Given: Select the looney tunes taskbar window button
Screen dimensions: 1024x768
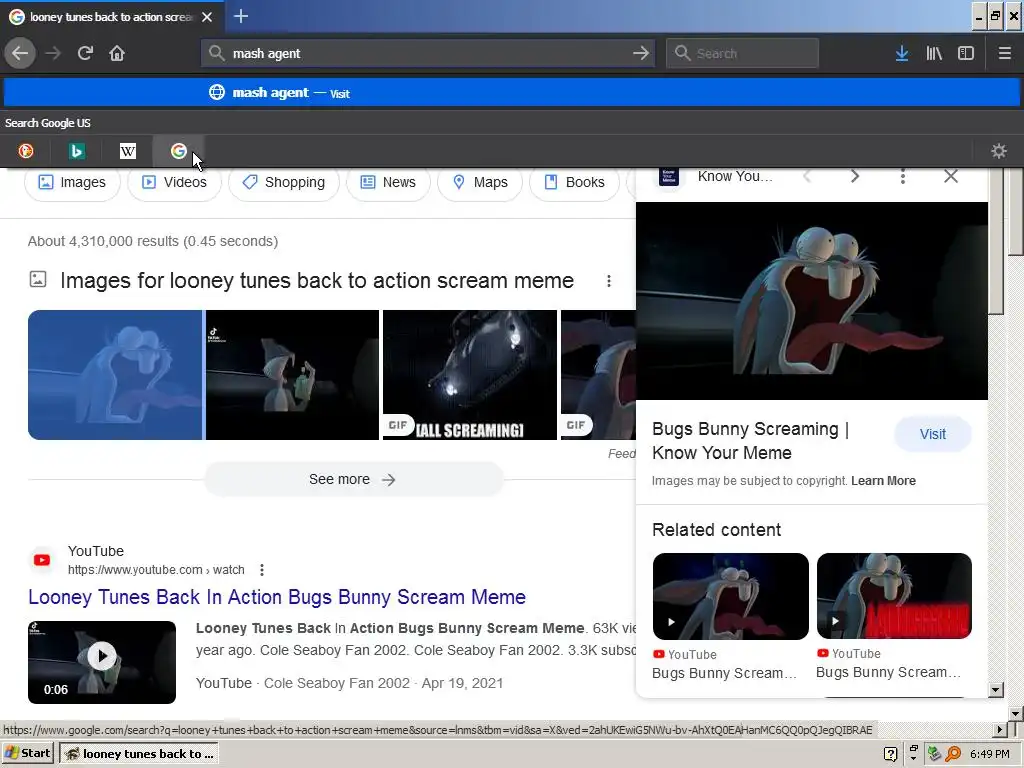Looking at the screenshot, I should click(140, 754).
